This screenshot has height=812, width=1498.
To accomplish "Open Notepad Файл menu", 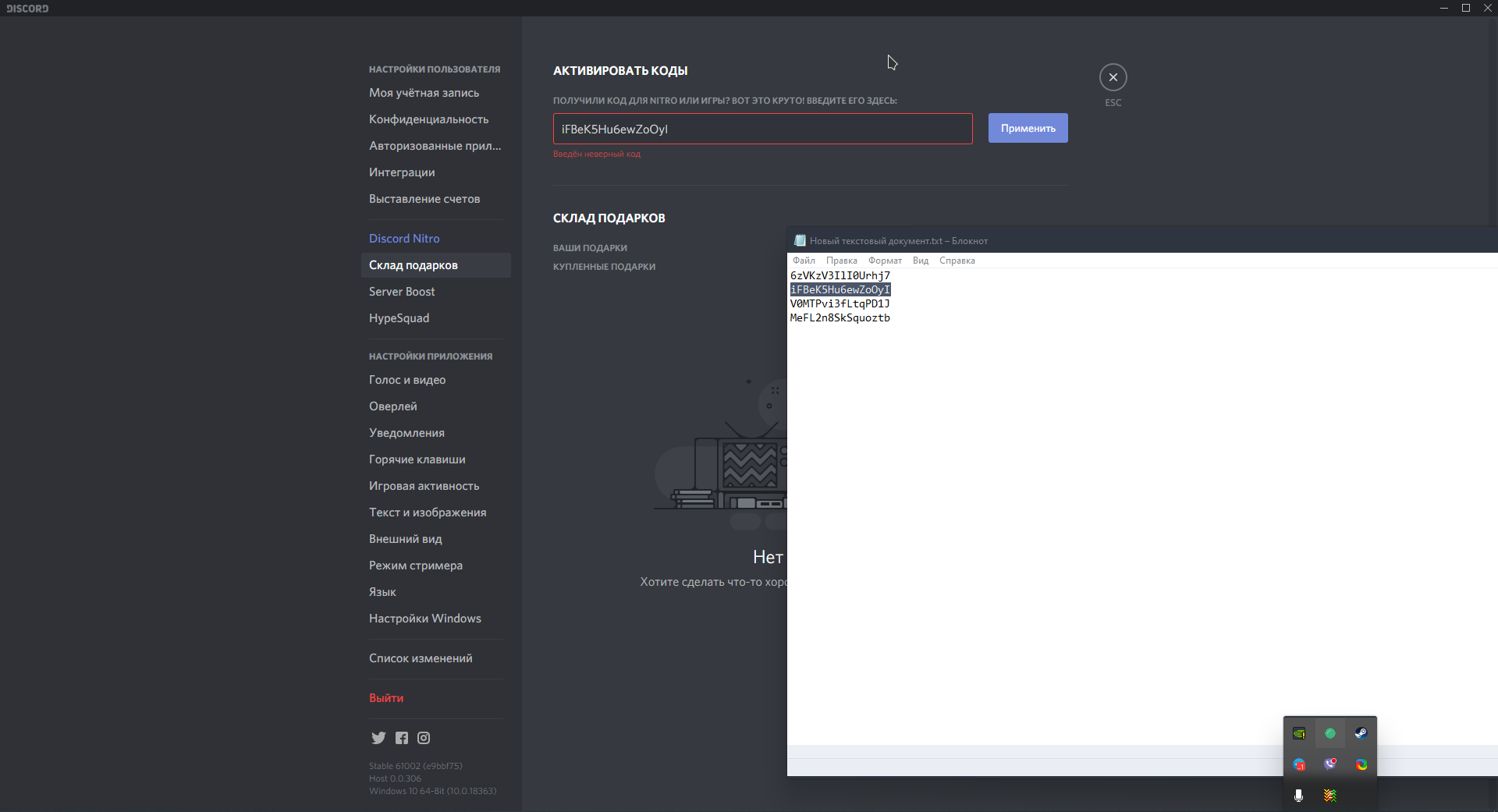I will (804, 261).
